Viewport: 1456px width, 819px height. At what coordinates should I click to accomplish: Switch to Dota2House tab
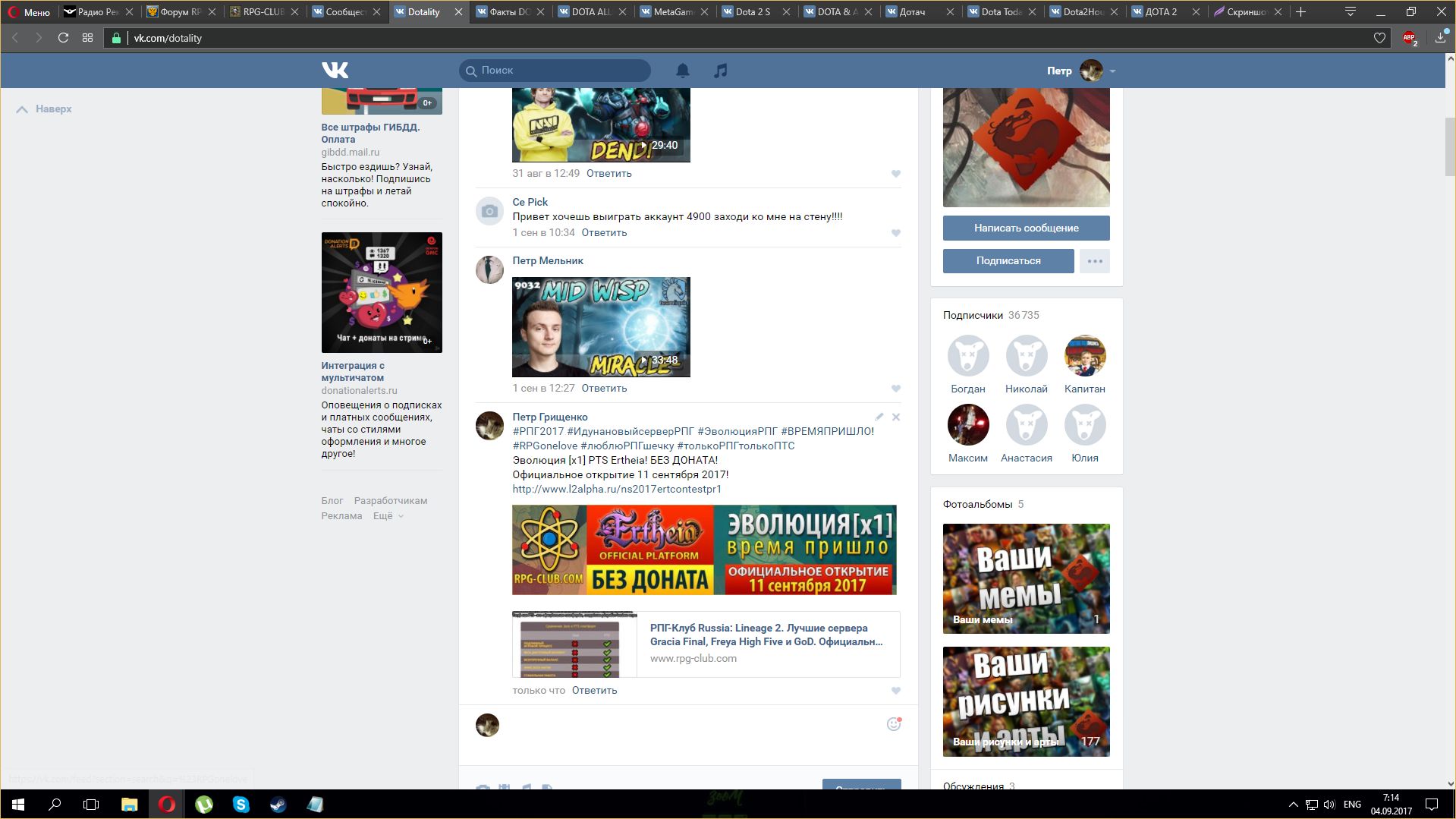[1083, 11]
